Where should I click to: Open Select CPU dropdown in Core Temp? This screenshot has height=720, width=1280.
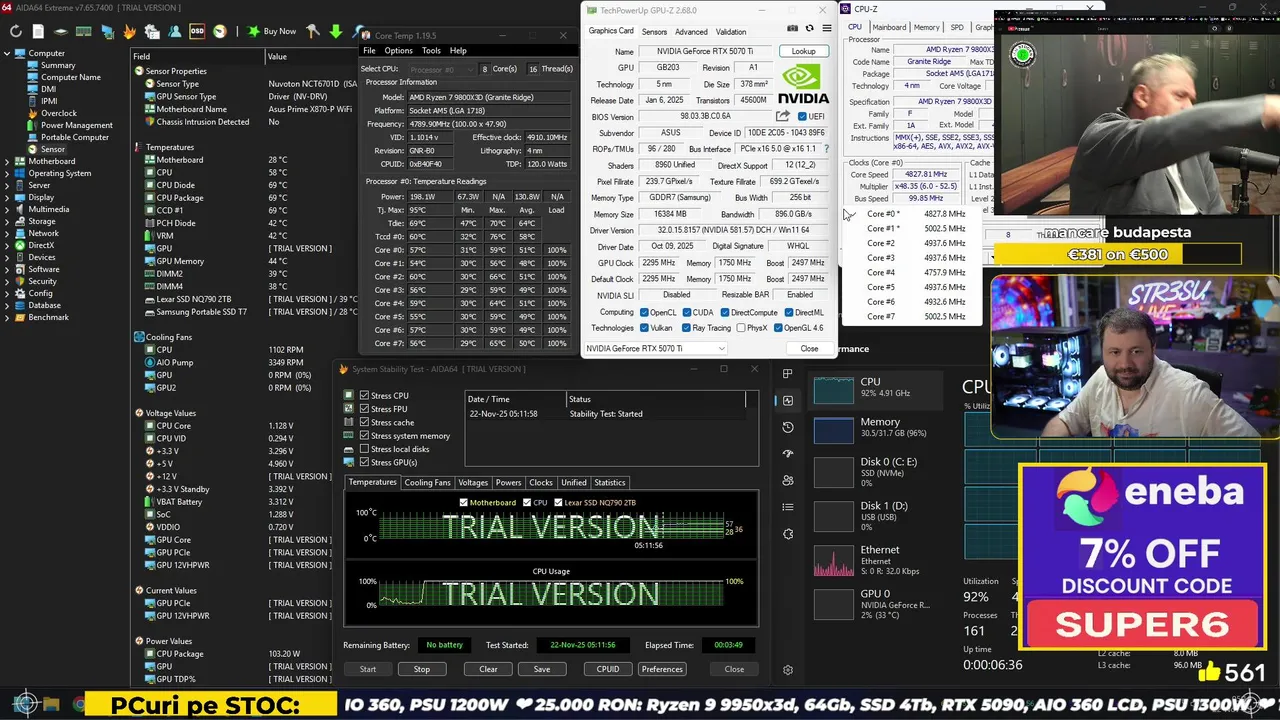click(440, 69)
